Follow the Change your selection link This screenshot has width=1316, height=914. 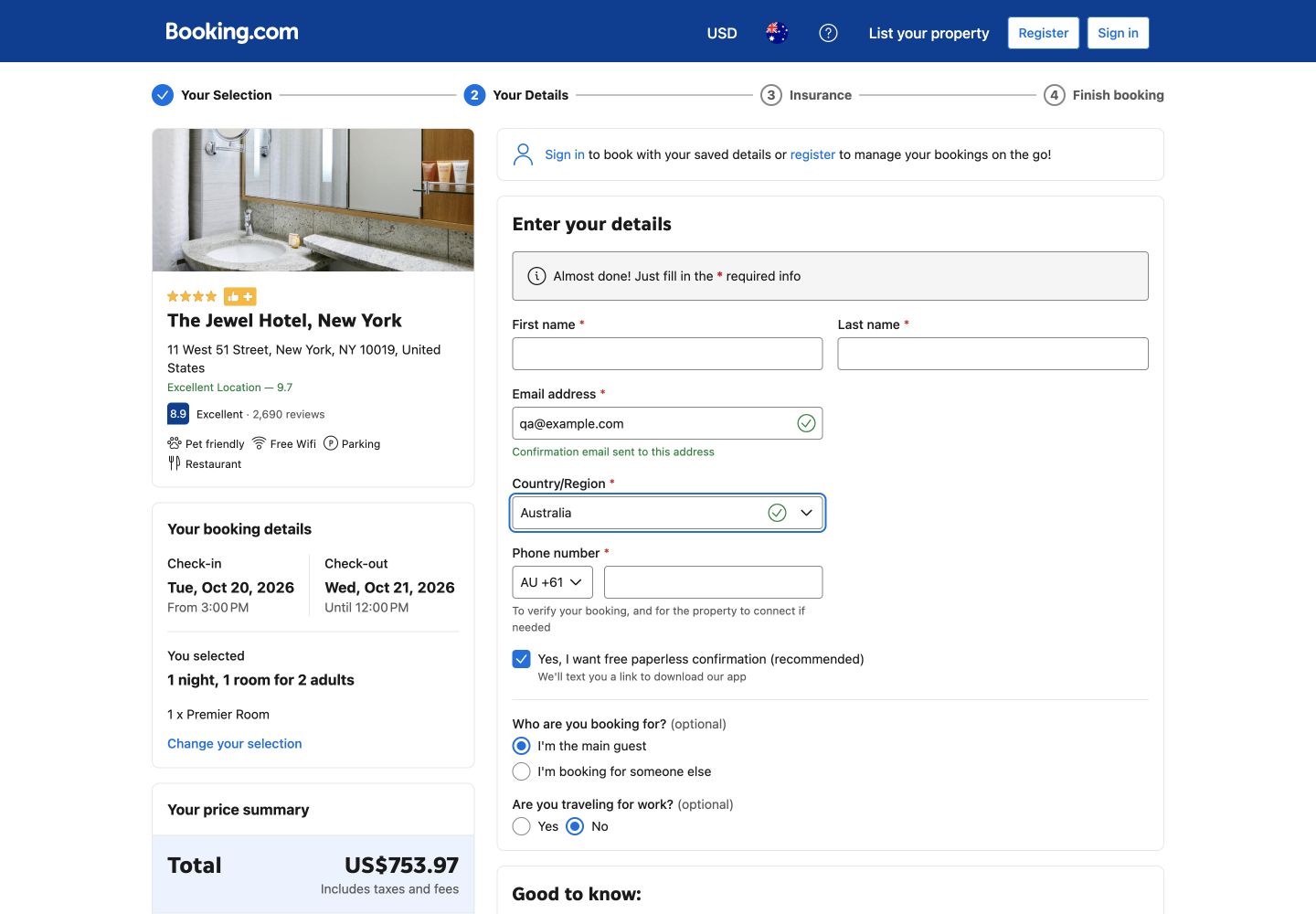pos(234,744)
